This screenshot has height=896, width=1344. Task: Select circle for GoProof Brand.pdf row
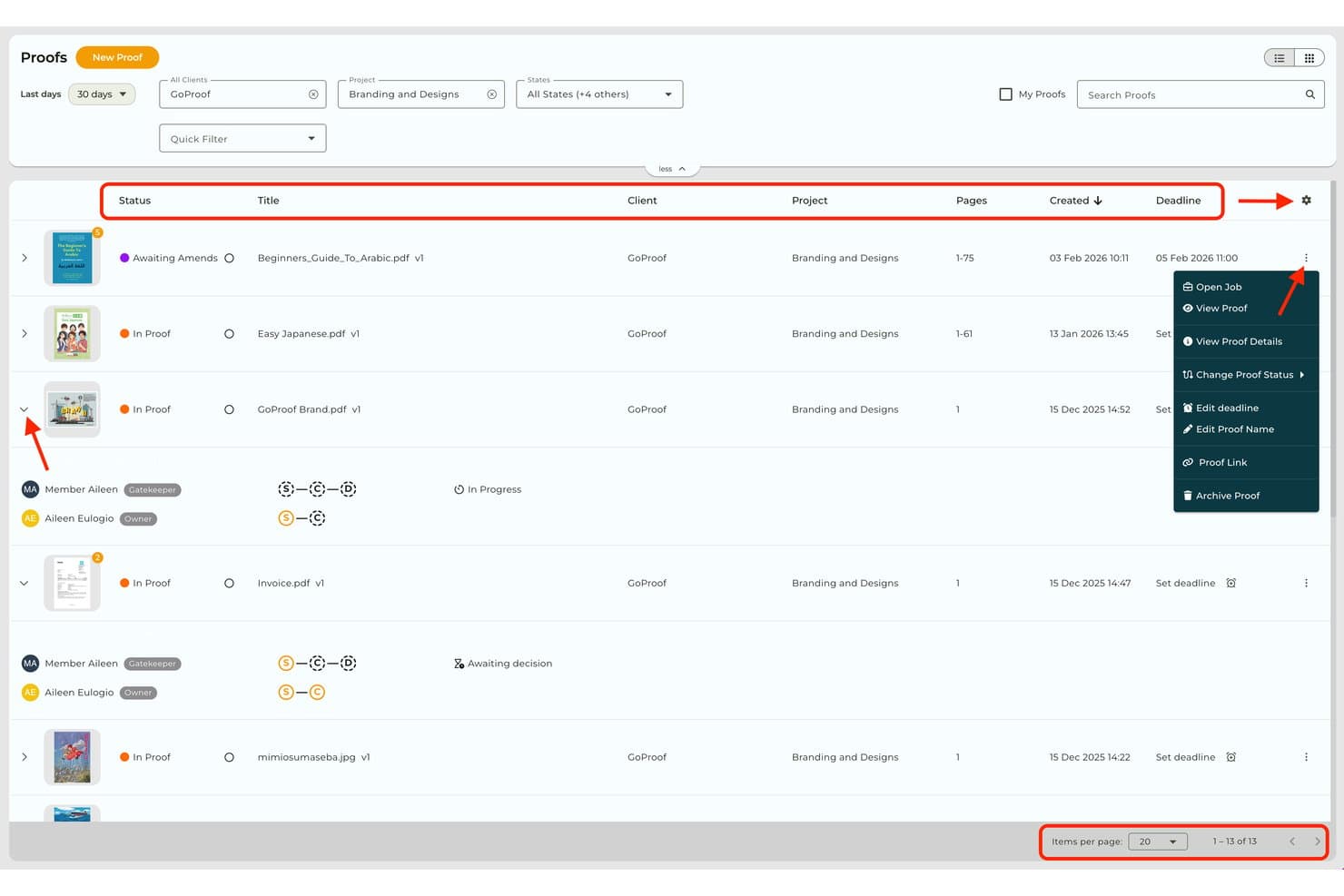(229, 409)
